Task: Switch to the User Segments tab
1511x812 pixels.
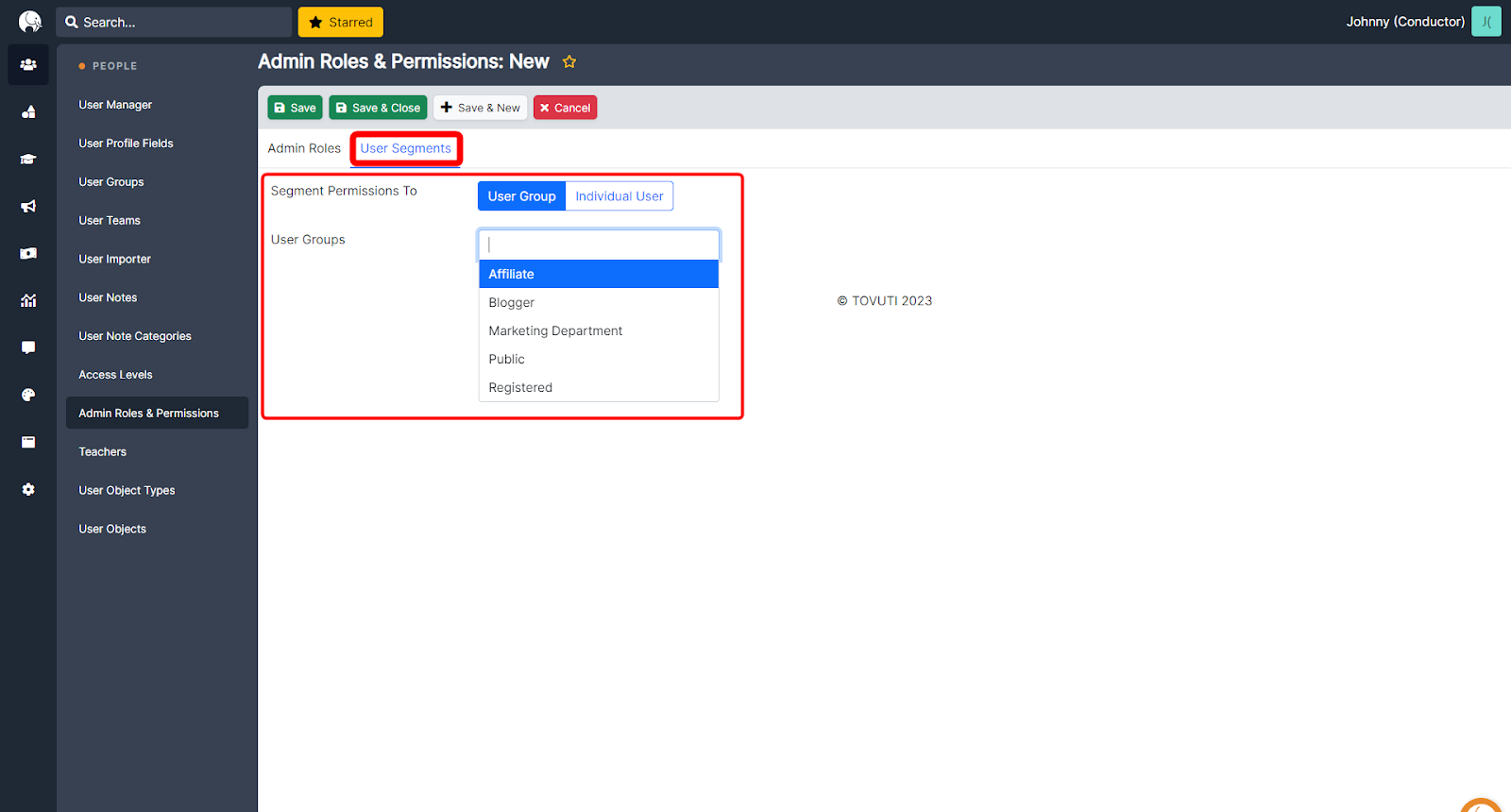Action: pyautogui.click(x=406, y=148)
